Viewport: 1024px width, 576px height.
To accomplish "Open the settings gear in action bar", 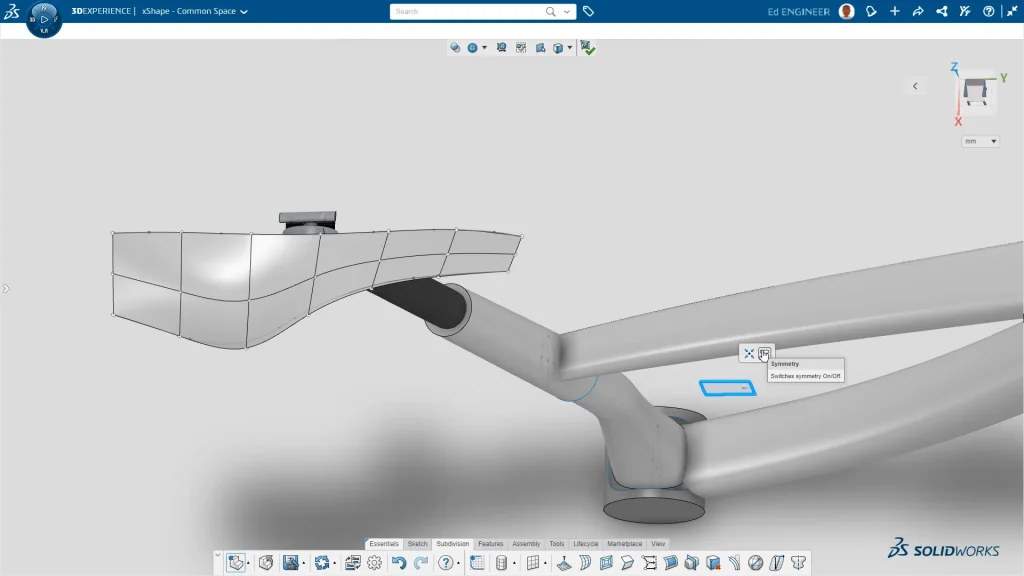I will [x=374, y=563].
